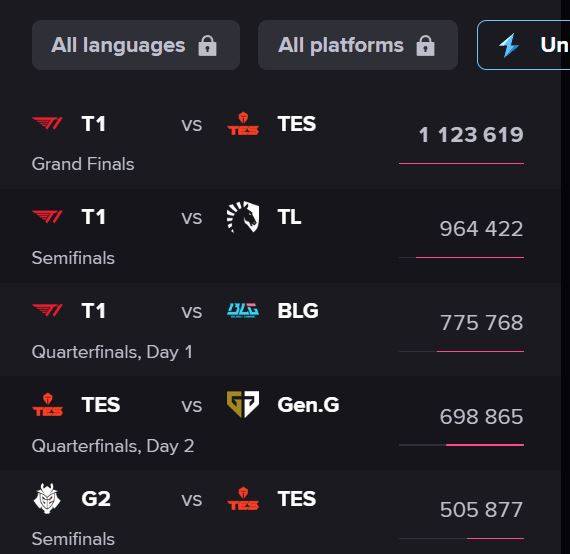Open the All languages filter dropdown
Viewport: 570px width, 554px height.
click(x=136, y=45)
